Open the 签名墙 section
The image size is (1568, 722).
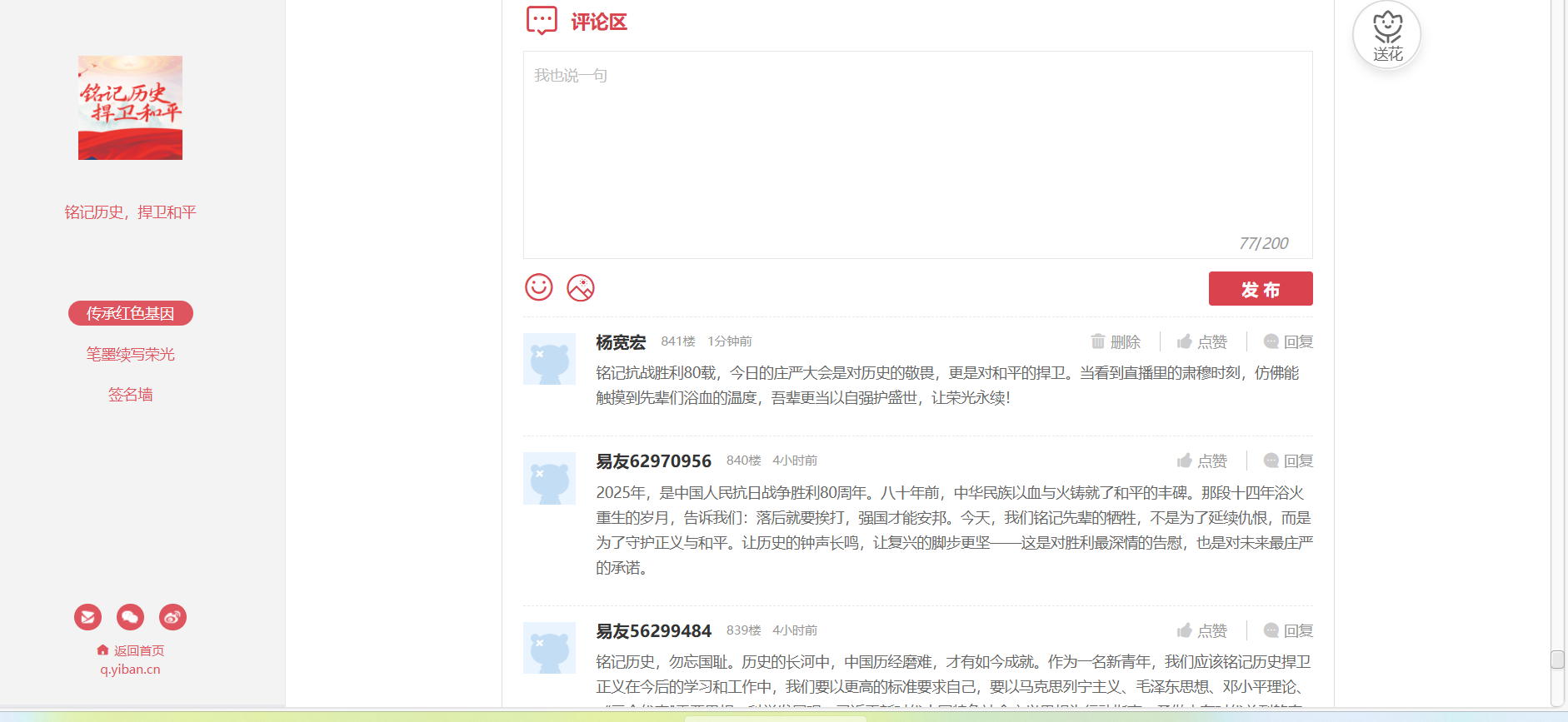click(x=131, y=394)
